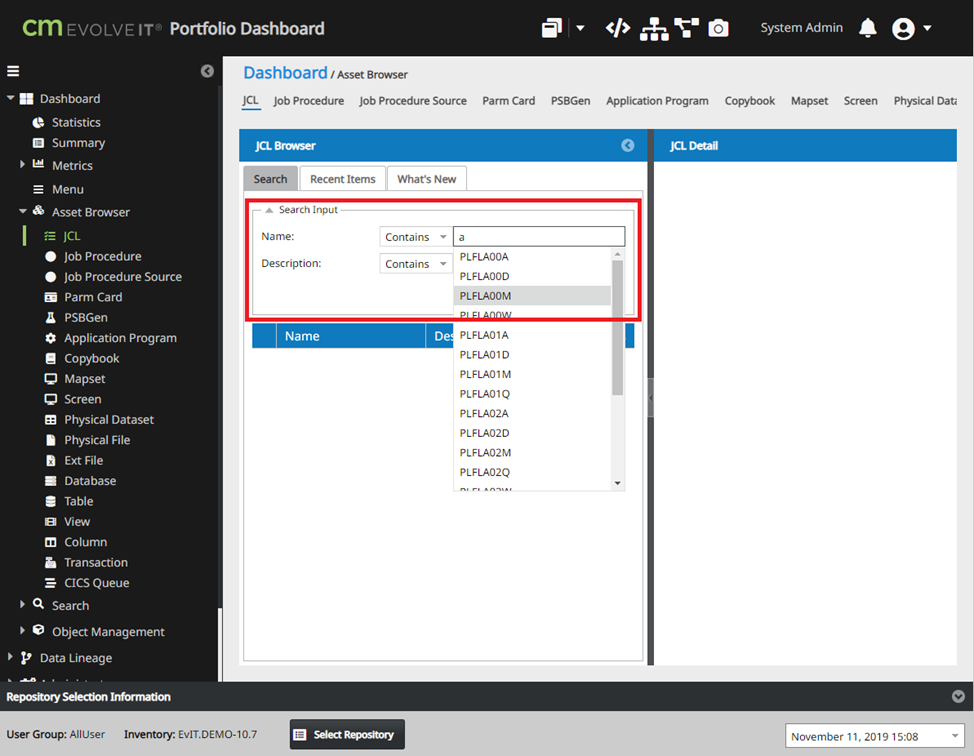The height and width of the screenshot is (756, 974).
Task: Click the Table stack icon in the sidebar
Action: tap(50, 501)
